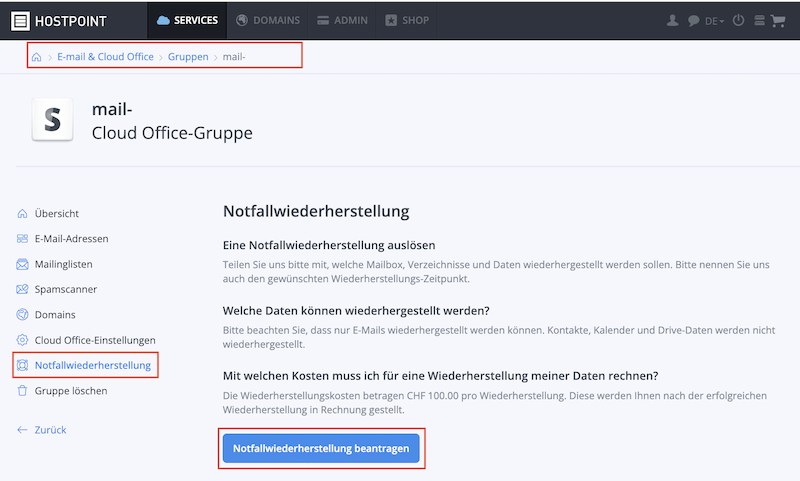Open the Shop tab

coord(407,20)
